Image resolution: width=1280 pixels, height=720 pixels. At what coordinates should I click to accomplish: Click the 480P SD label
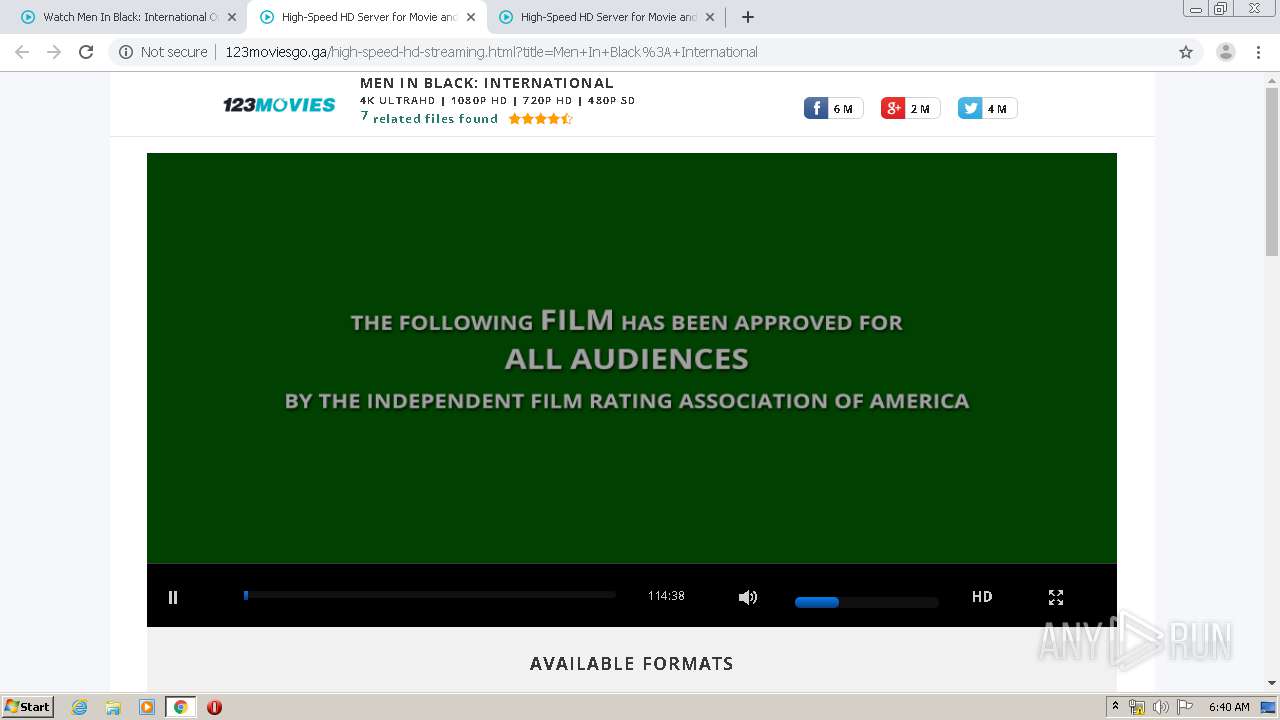(611, 100)
